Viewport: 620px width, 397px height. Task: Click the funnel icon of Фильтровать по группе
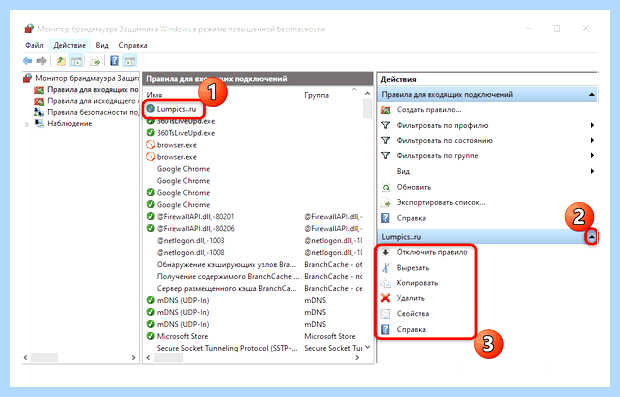(x=386, y=155)
